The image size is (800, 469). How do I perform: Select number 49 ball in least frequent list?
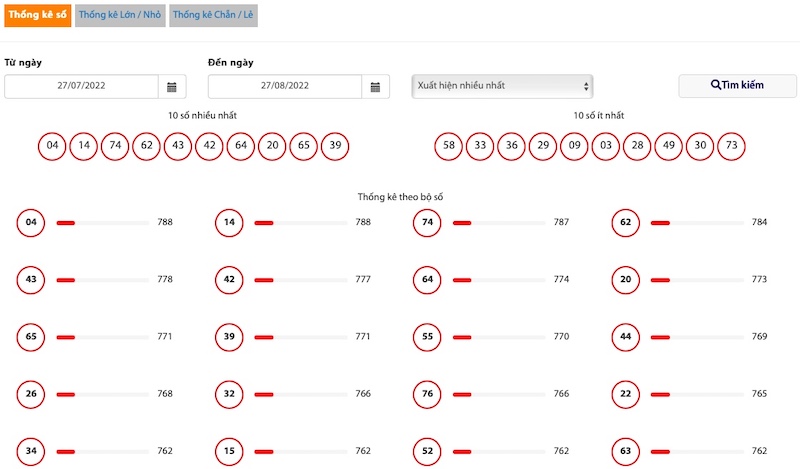[x=668, y=146]
